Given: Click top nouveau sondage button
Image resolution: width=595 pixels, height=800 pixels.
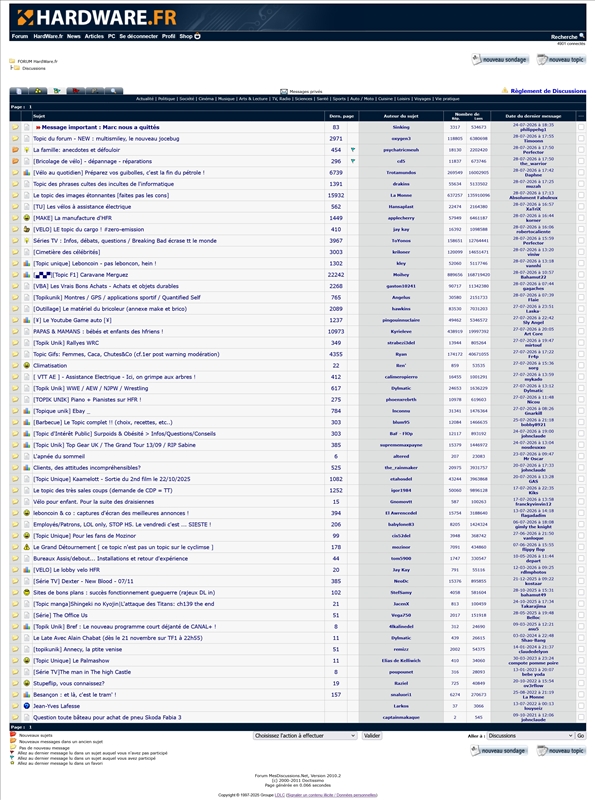Looking at the screenshot, I should pos(500,60).
